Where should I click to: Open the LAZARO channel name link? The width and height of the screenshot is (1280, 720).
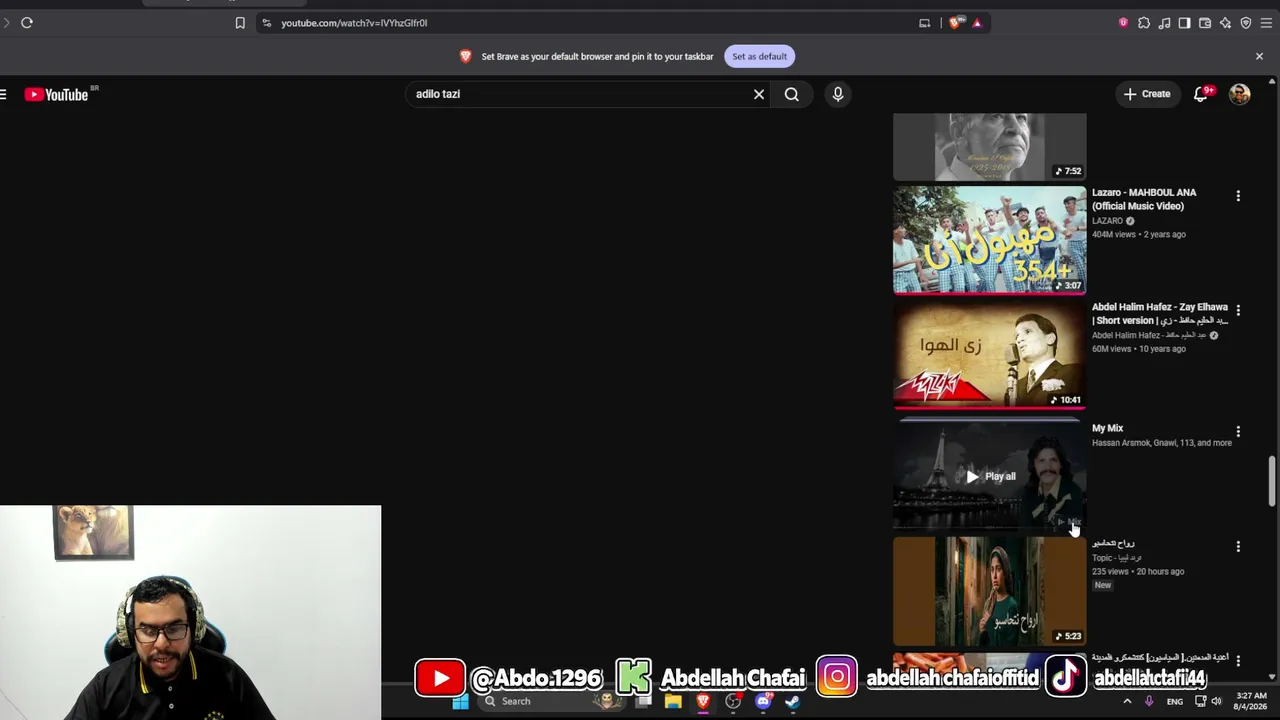pos(1107,221)
